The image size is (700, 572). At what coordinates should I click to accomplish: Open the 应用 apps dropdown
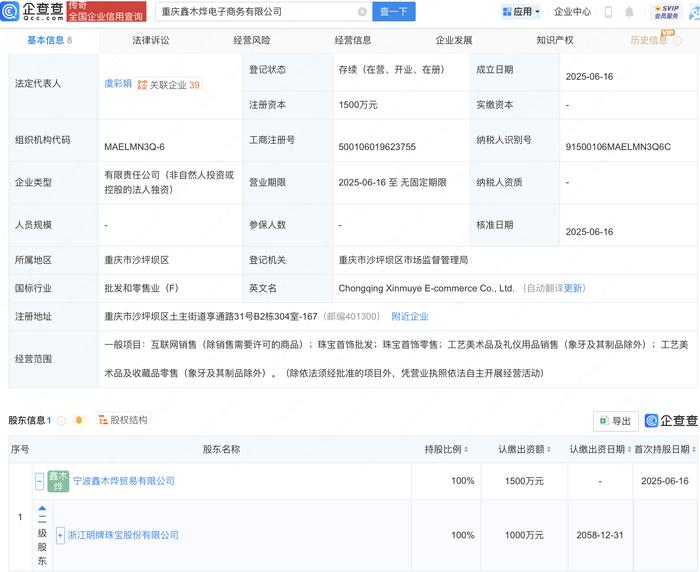coord(521,12)
